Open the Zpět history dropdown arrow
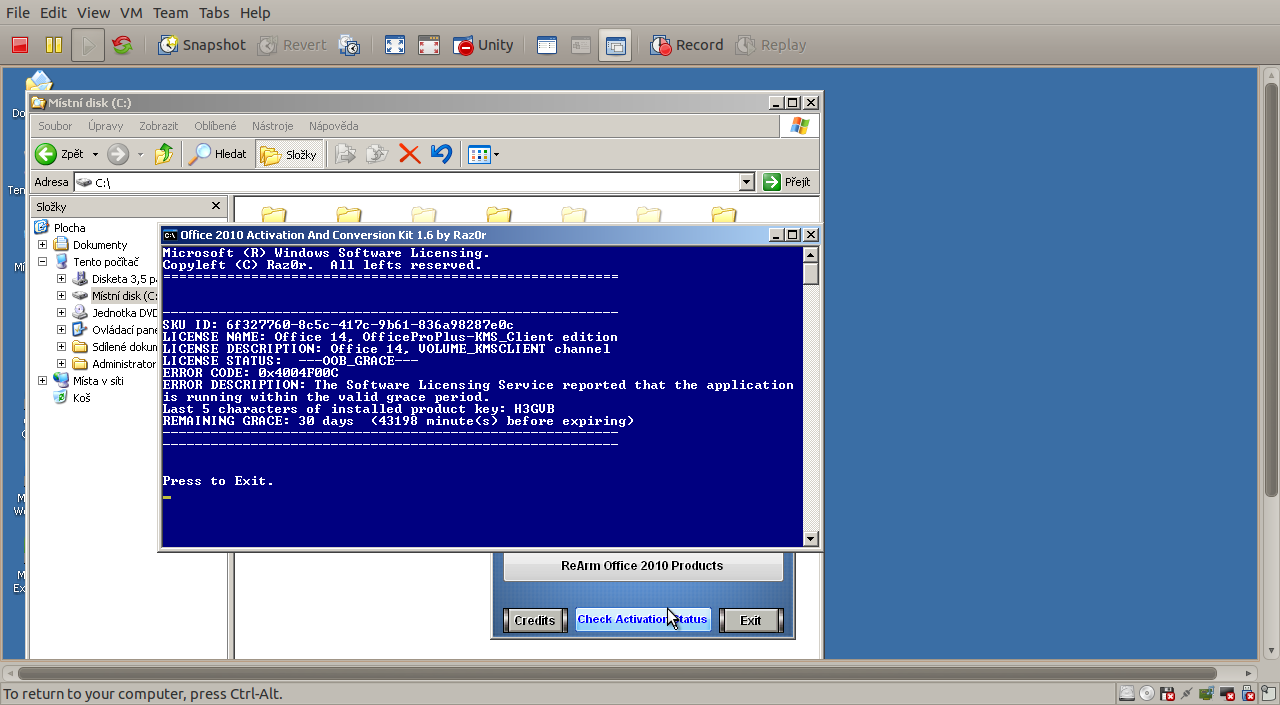1280x705 pixels. [95, 154]
